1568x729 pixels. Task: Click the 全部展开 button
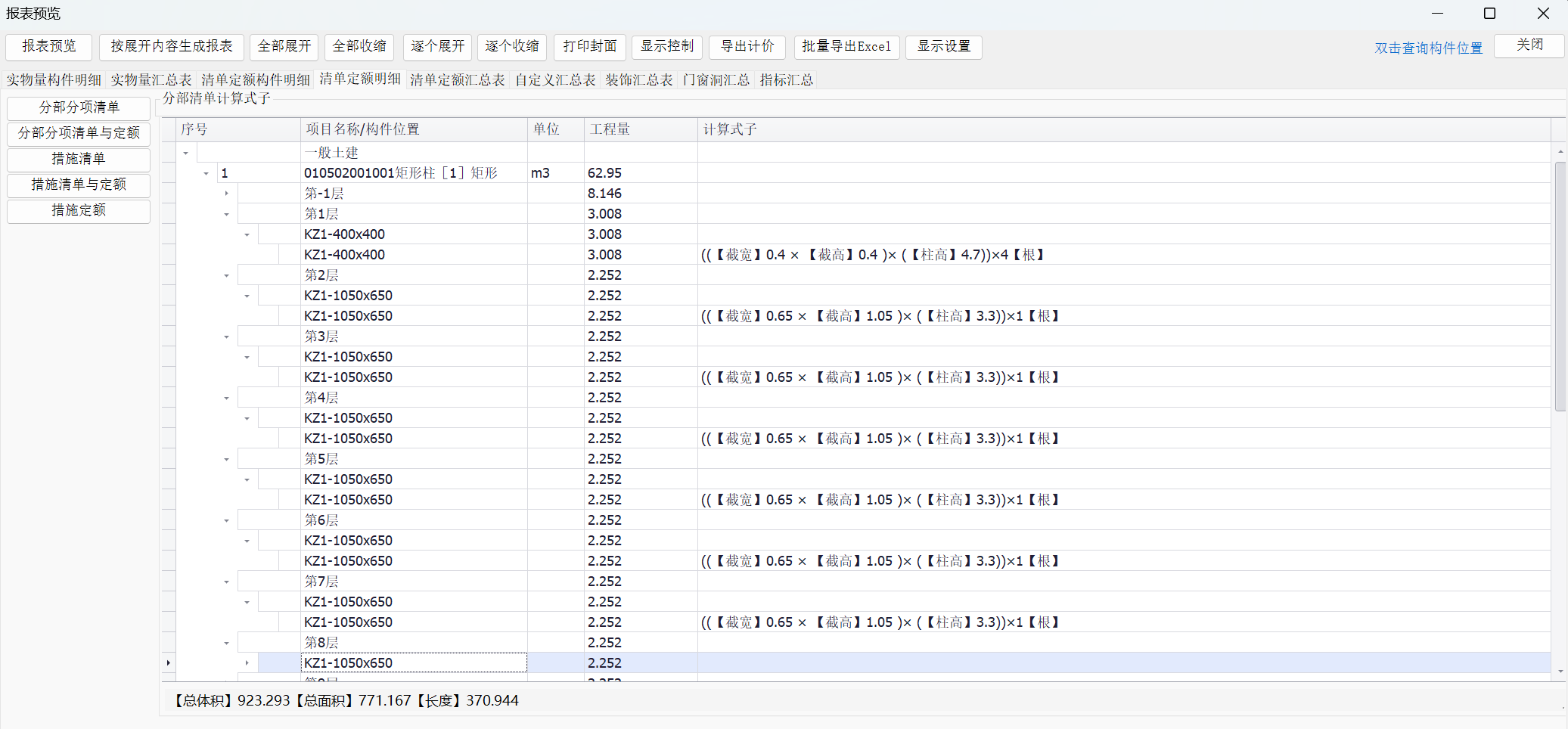click(x=284, y=47)
